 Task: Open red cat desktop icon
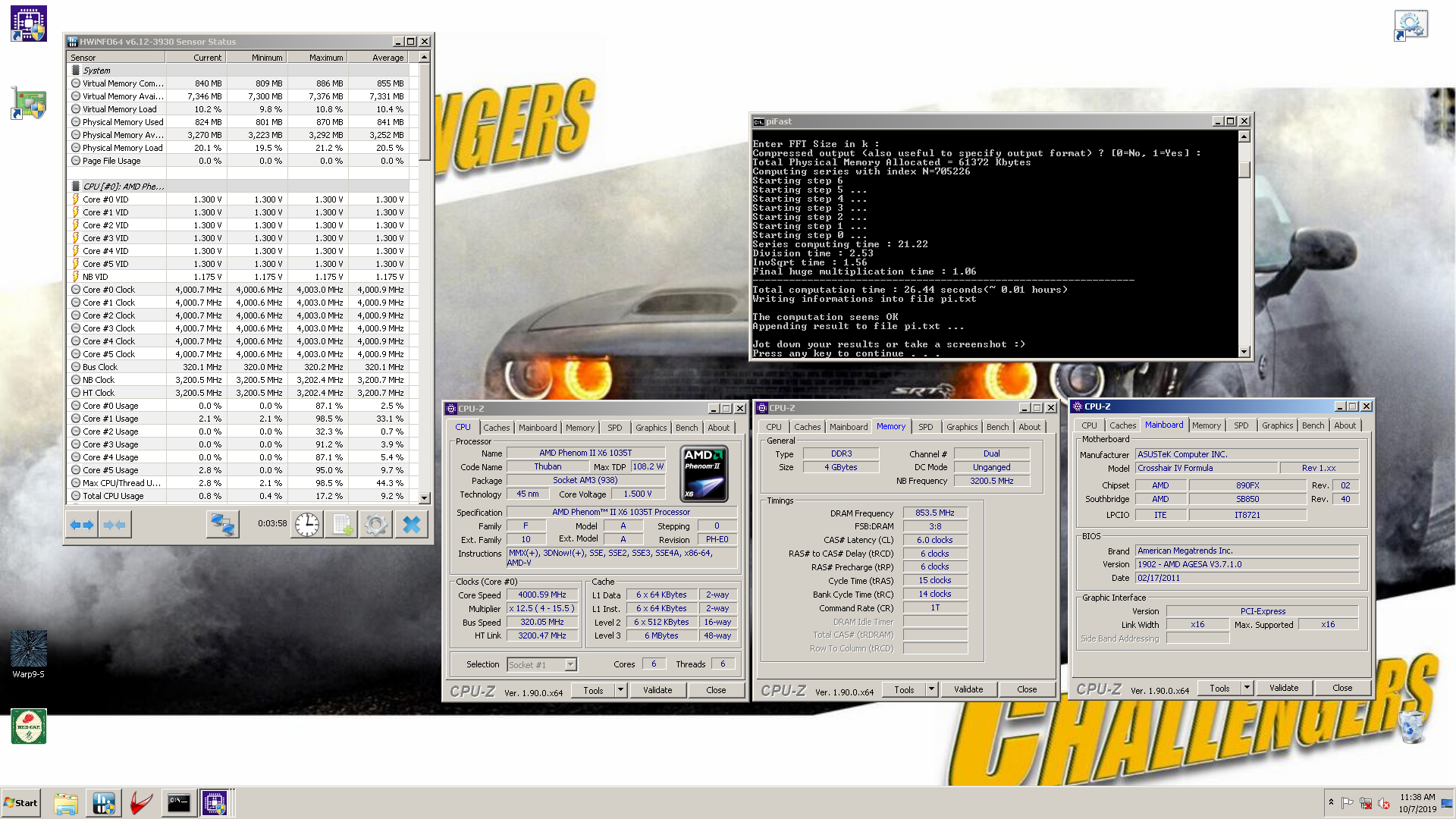(x=29, y=726)
